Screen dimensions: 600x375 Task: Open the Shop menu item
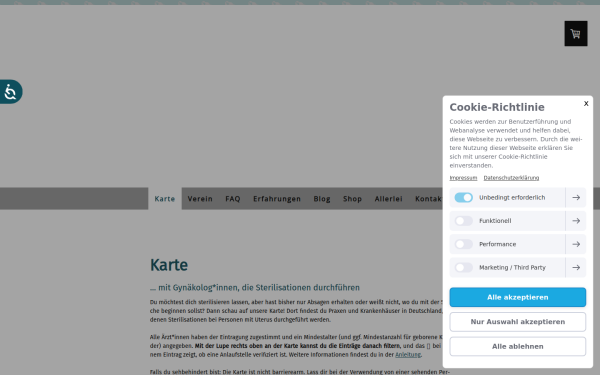tap(352, 199)
